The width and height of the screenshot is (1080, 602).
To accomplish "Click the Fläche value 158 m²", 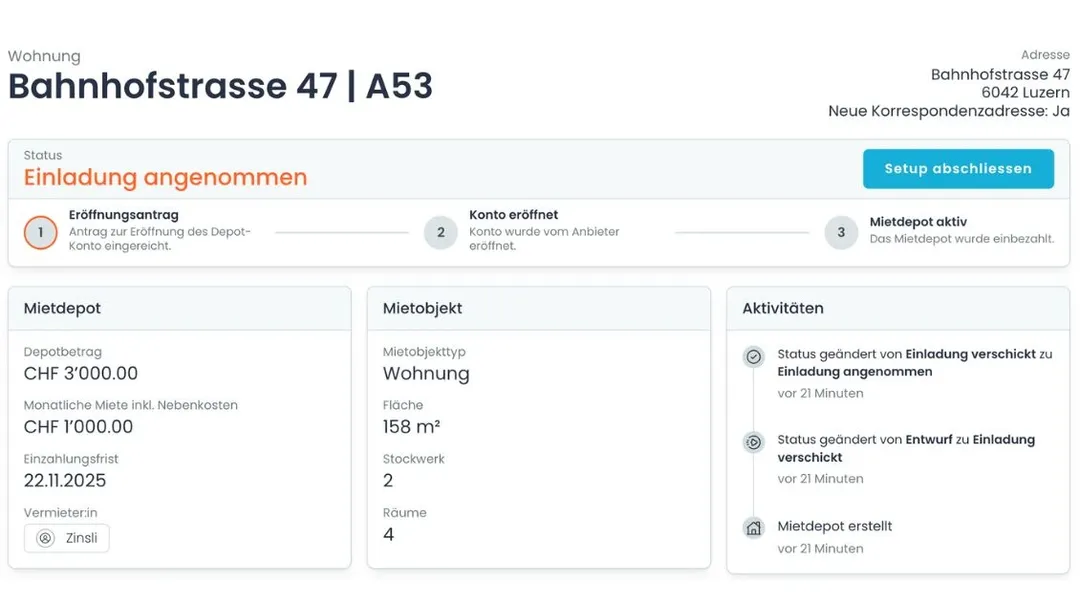I will point(410,427).
